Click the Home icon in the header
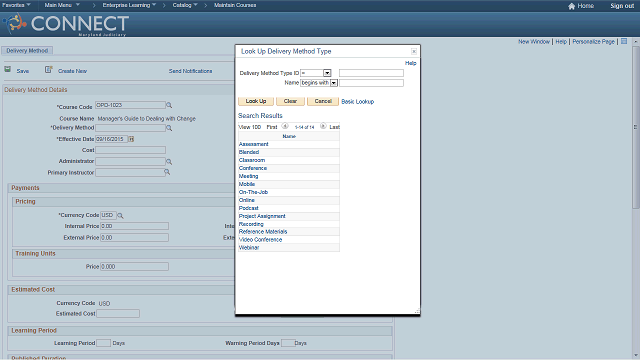 click(571, 6)
